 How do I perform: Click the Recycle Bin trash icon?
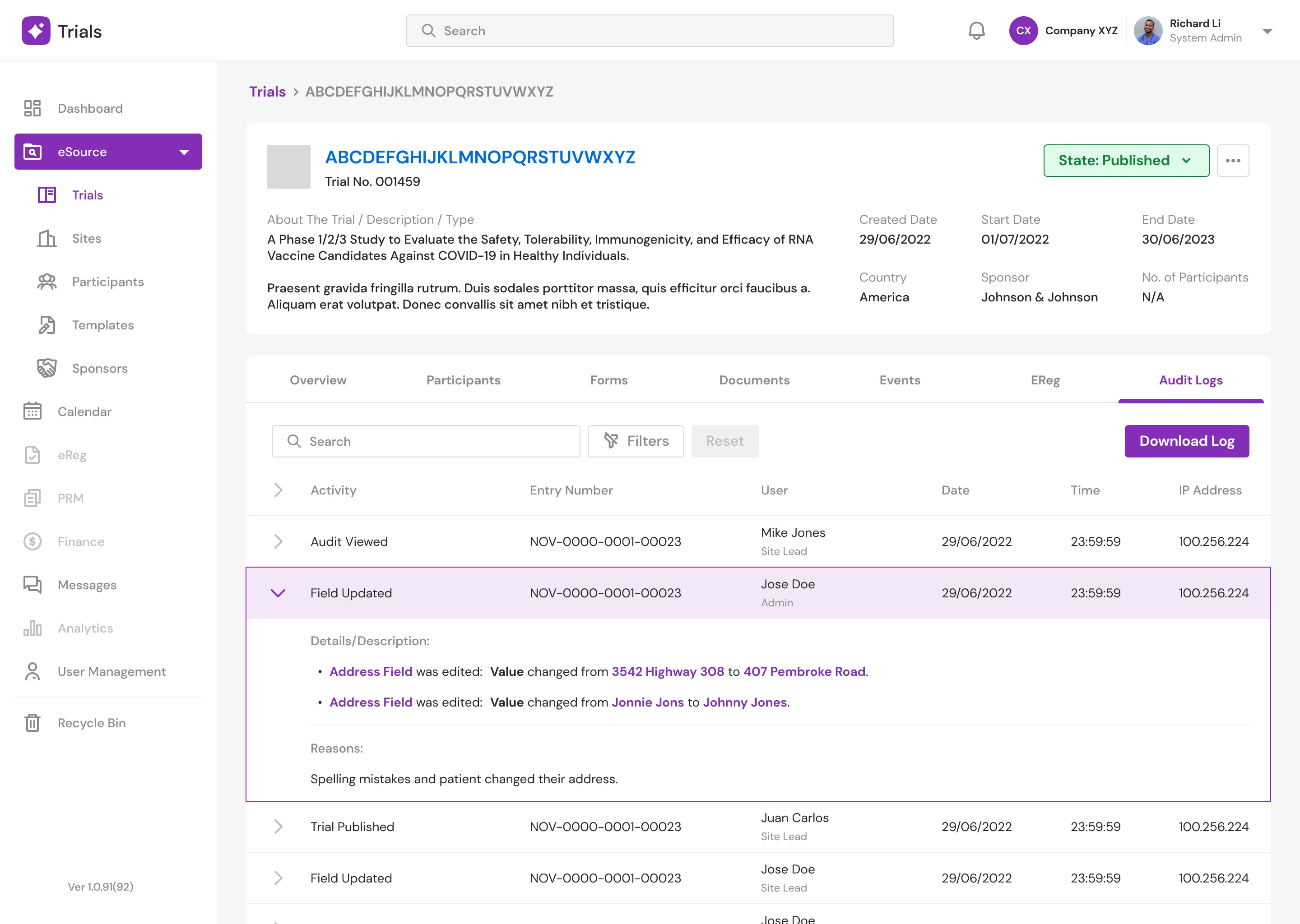(32, 723)
